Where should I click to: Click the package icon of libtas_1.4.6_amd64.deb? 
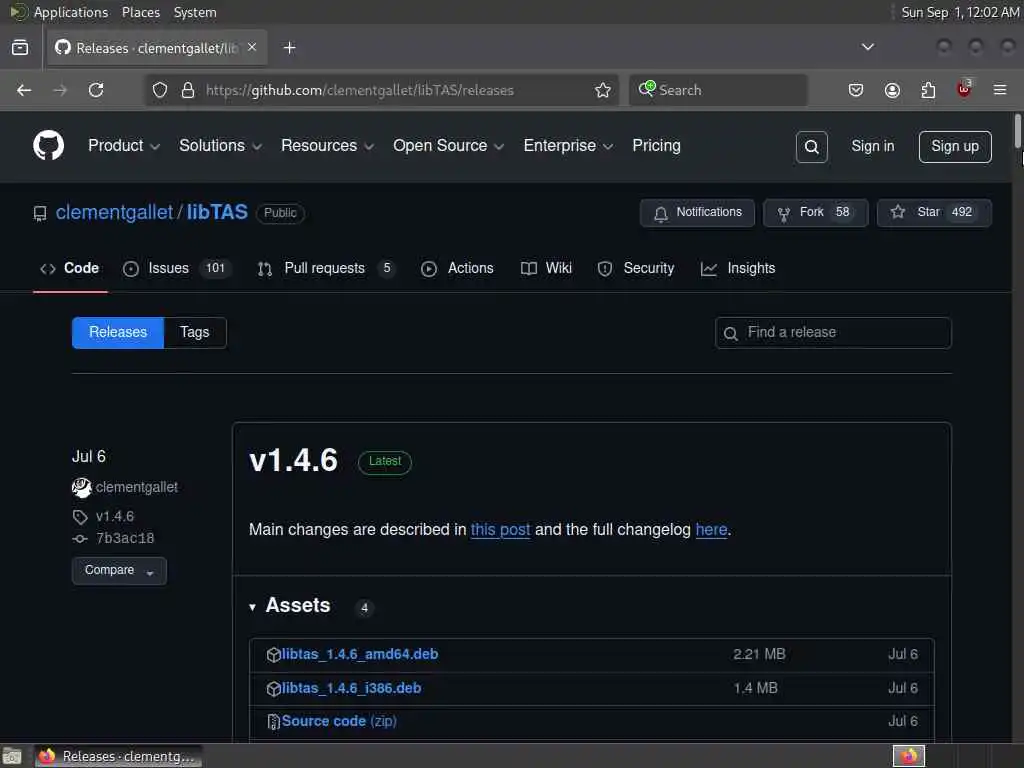[274, 654]
